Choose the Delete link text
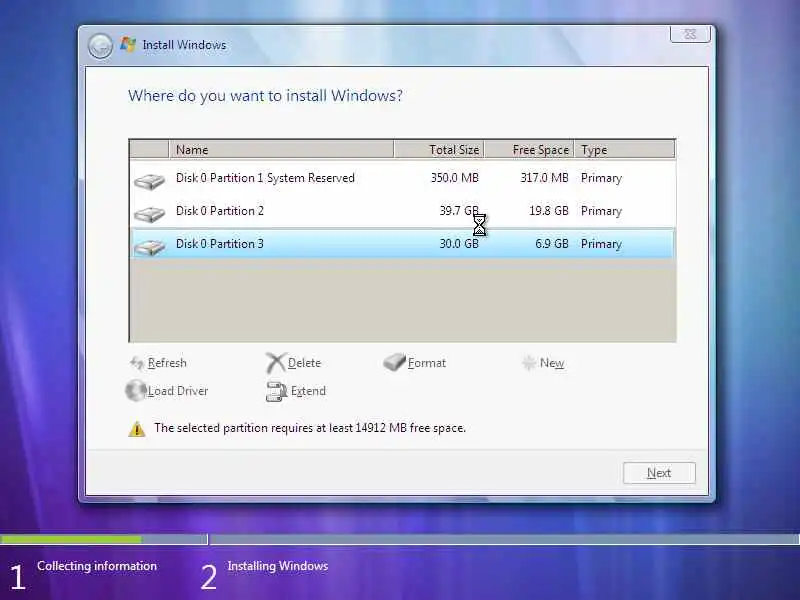Viewport: 800px width, 600px height. tap(304, 363)
